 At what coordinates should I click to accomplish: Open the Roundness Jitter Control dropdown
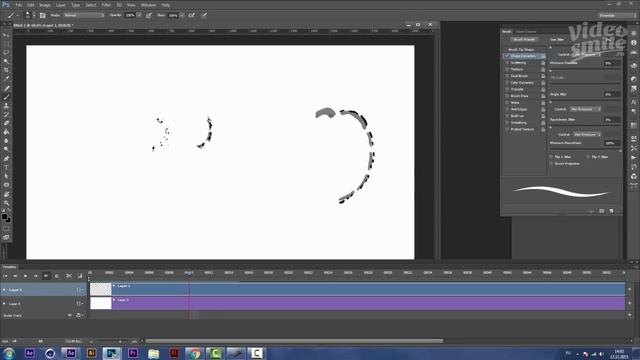587,134
